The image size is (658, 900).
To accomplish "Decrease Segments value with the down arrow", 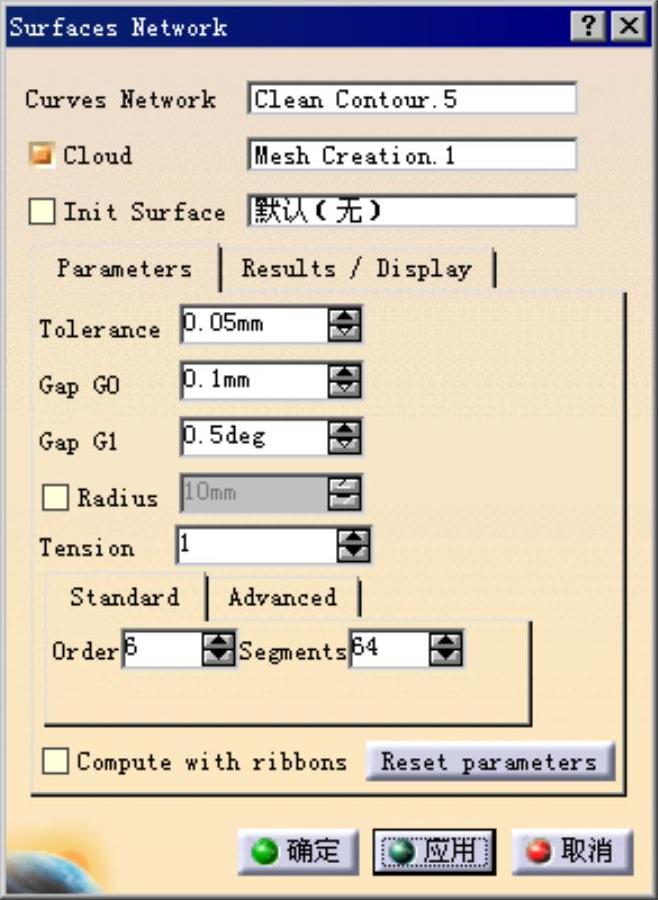I will [446, 657].
